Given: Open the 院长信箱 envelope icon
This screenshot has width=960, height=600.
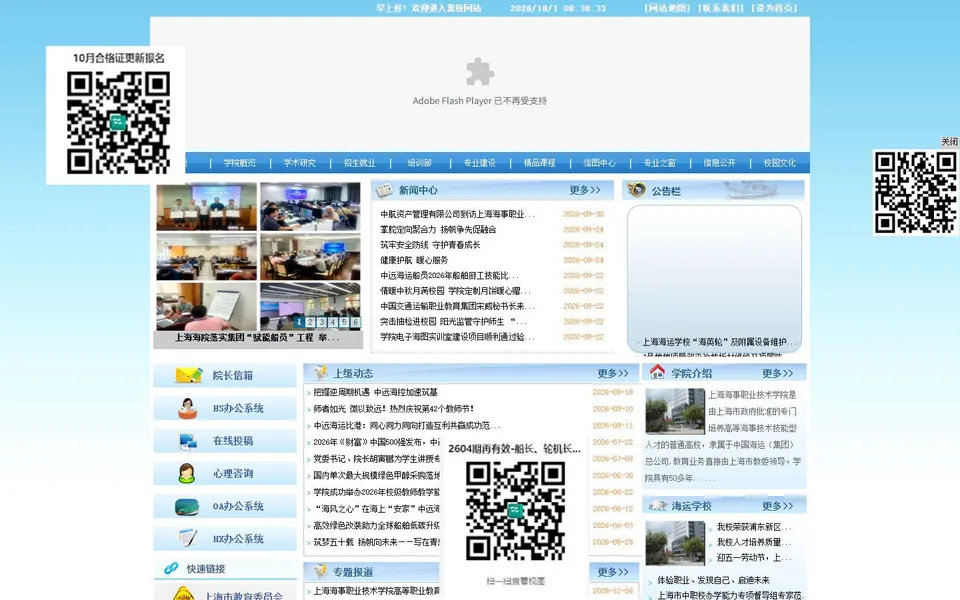Looking at the screenshot, I should tap(189, 375).
